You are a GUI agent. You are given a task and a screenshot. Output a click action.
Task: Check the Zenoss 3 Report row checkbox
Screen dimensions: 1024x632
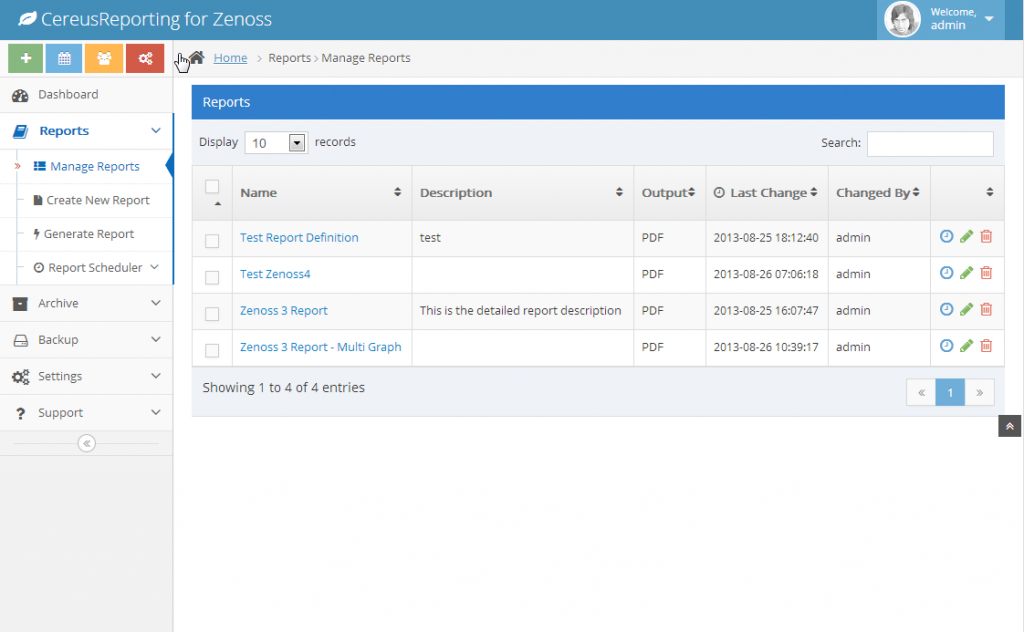pos(212,314)
